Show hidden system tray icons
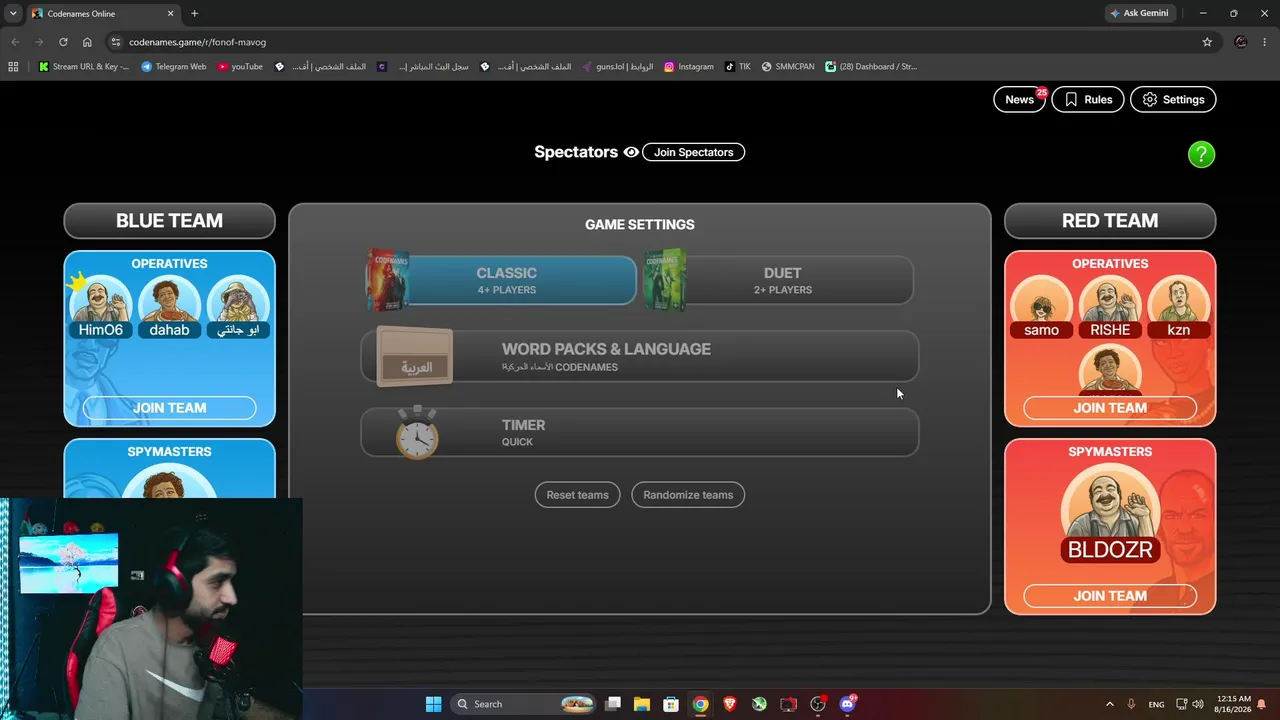Screen dimensions: 1280x720 tap(1109, 704)
